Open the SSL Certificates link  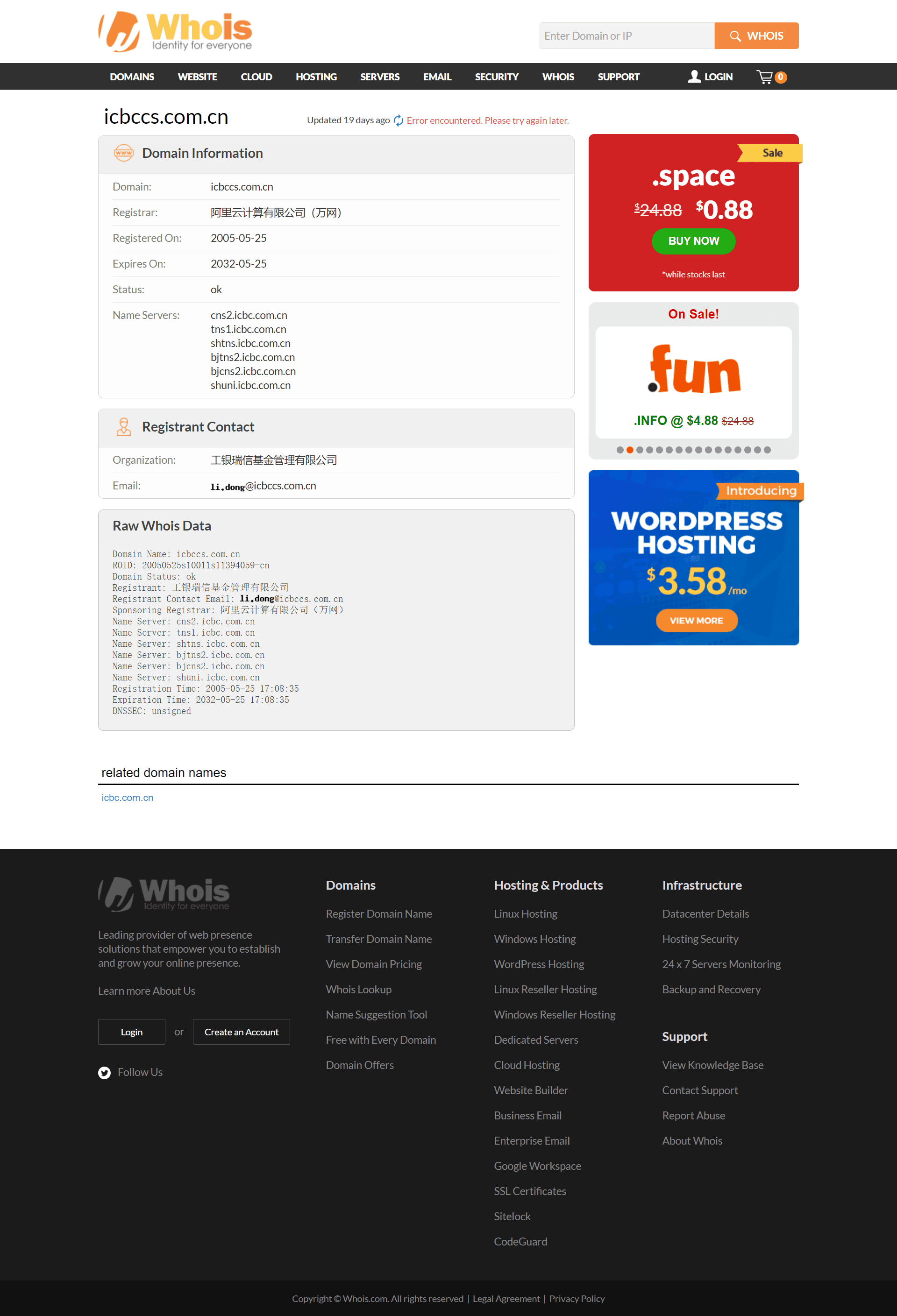pyautogui.click(x=530, y=1191)
